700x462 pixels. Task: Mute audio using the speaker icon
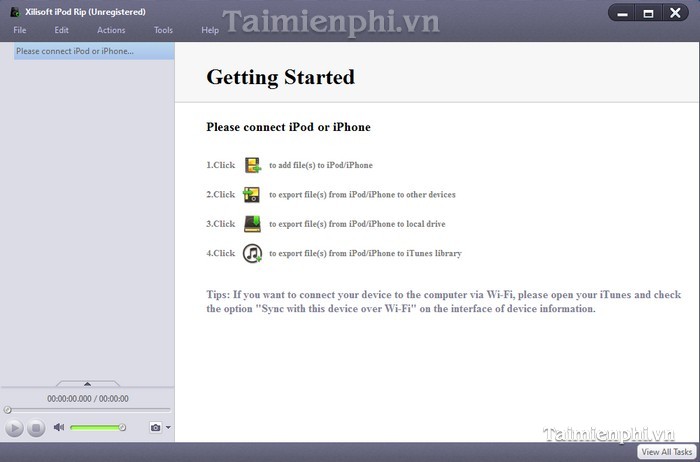tap(59, 428)
